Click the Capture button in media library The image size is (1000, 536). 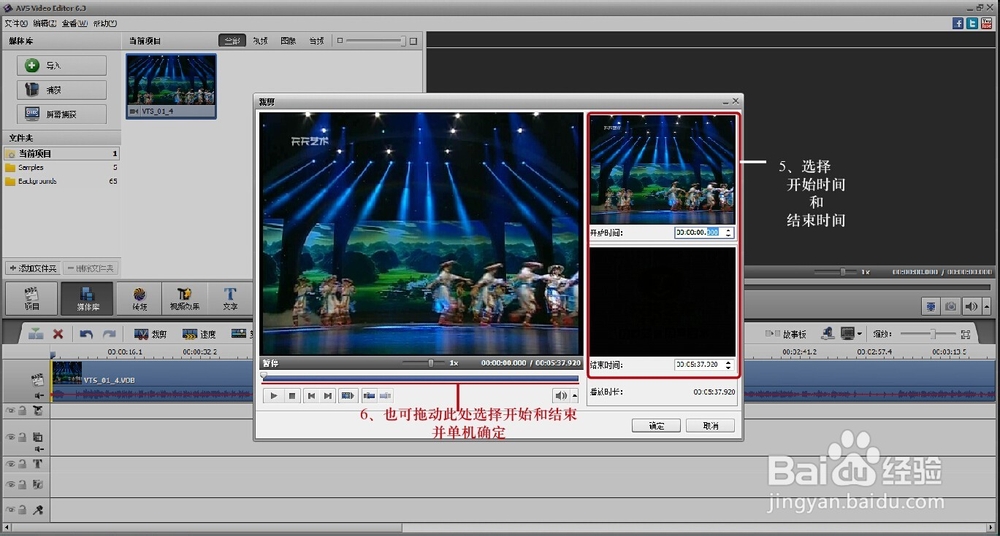[62, 90]
